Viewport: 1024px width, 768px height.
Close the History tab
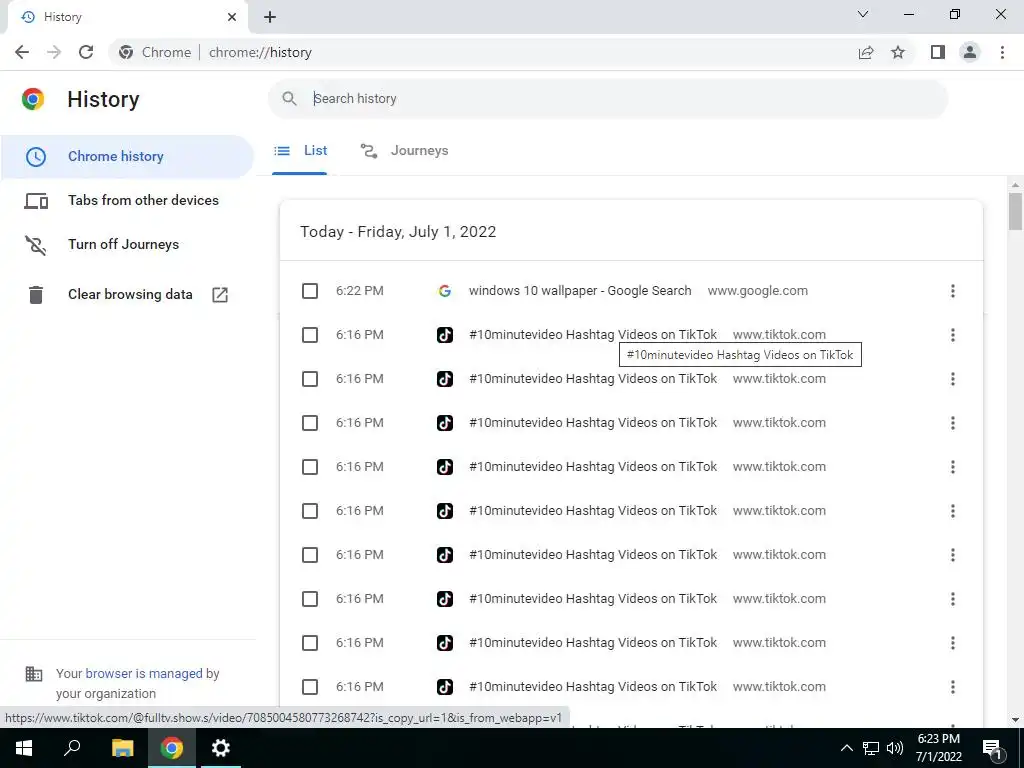coord(232,17)
